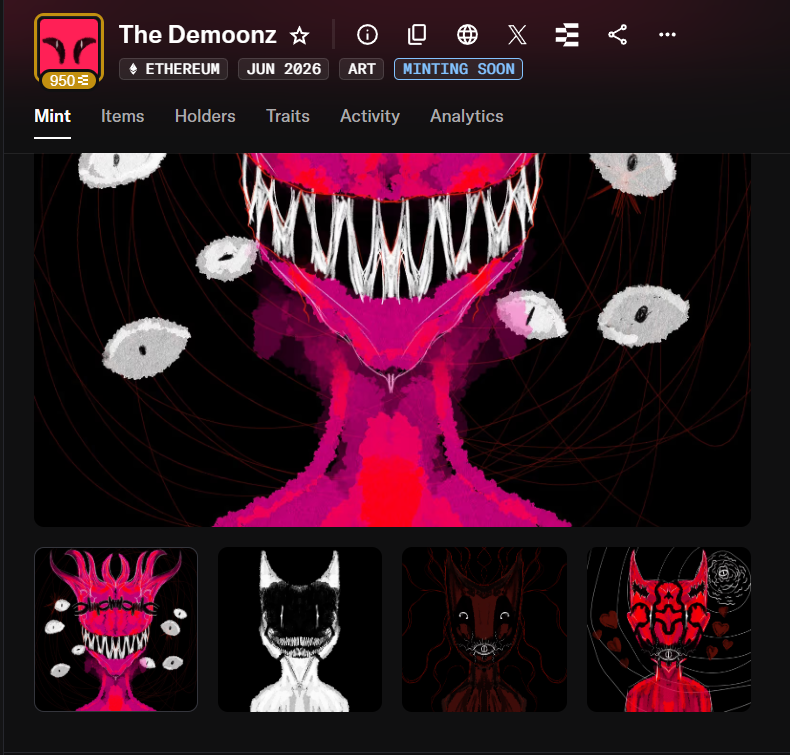This screenshot has height=755, width=790.
Task: Copy contract address icon
Action: [x=417, y=35]
